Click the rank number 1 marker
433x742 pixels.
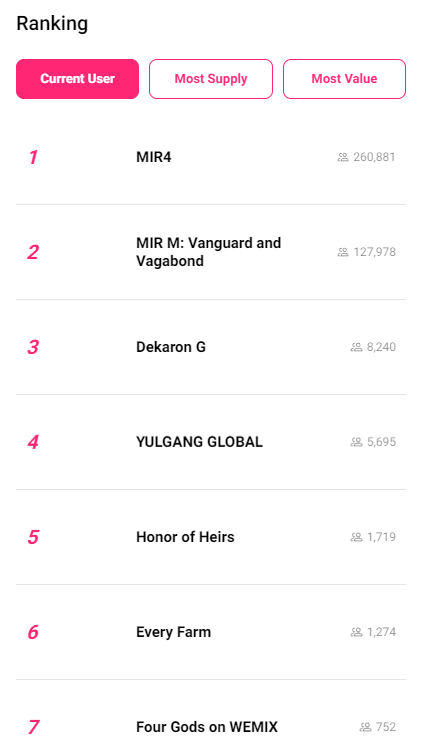(33, 158)
